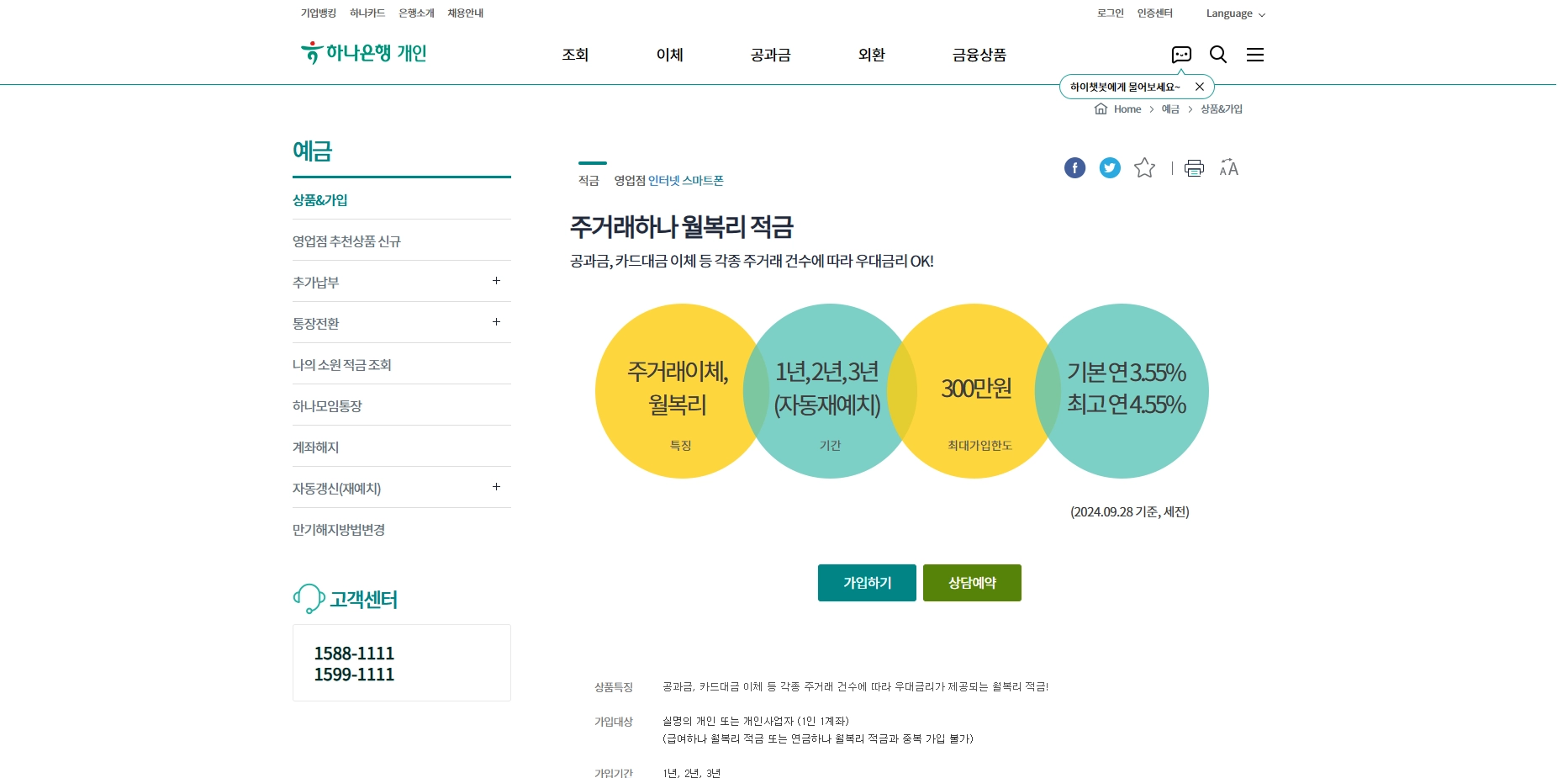Viewport: 1568px width, 778px height.
Task: Expand the 통장전환 submenu
Action: point(496,322)
